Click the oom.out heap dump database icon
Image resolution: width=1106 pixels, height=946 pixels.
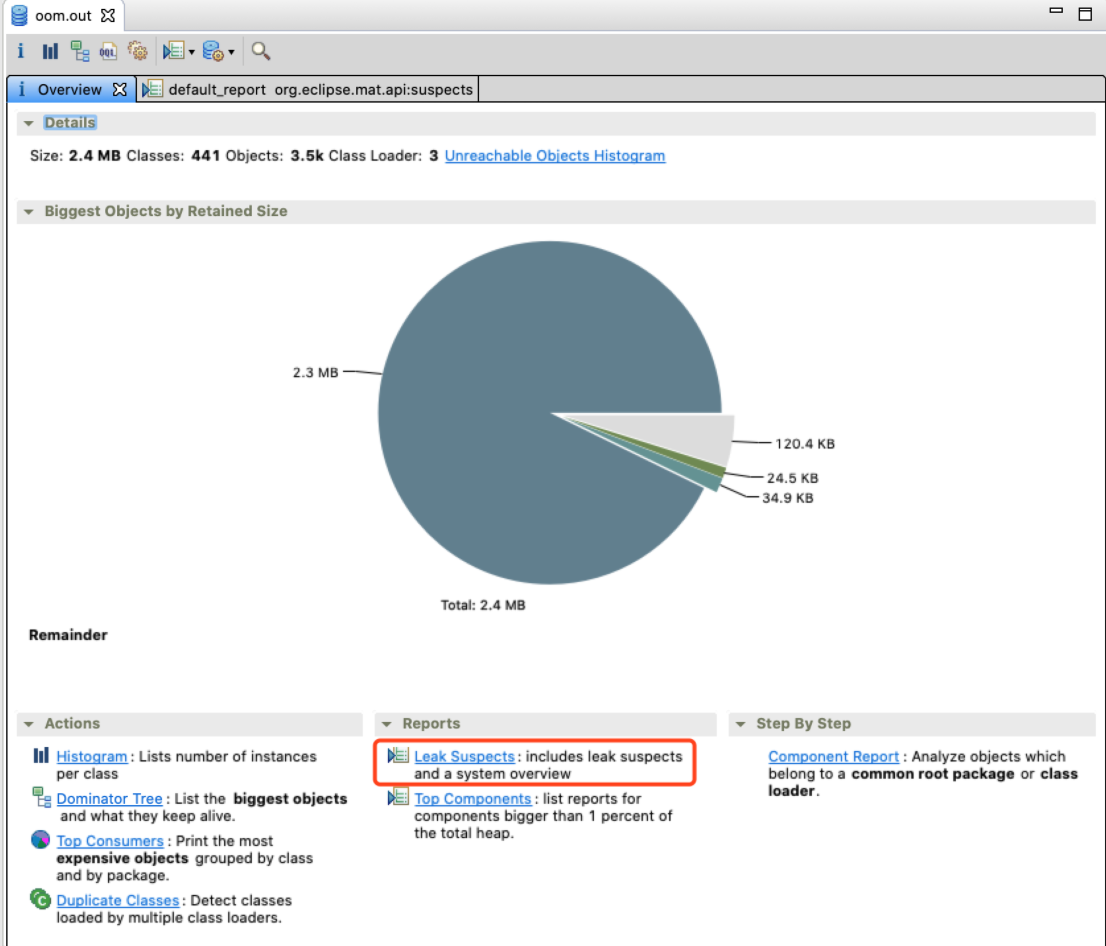click(19, 16)
